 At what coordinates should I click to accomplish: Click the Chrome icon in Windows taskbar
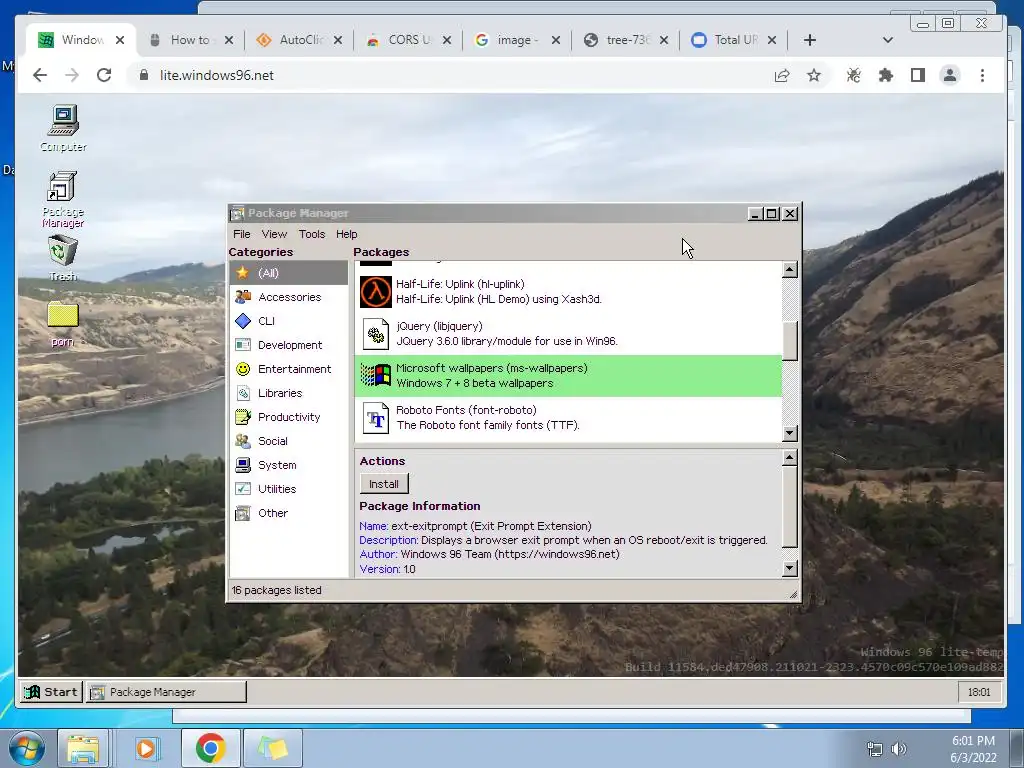click(210, 748)
